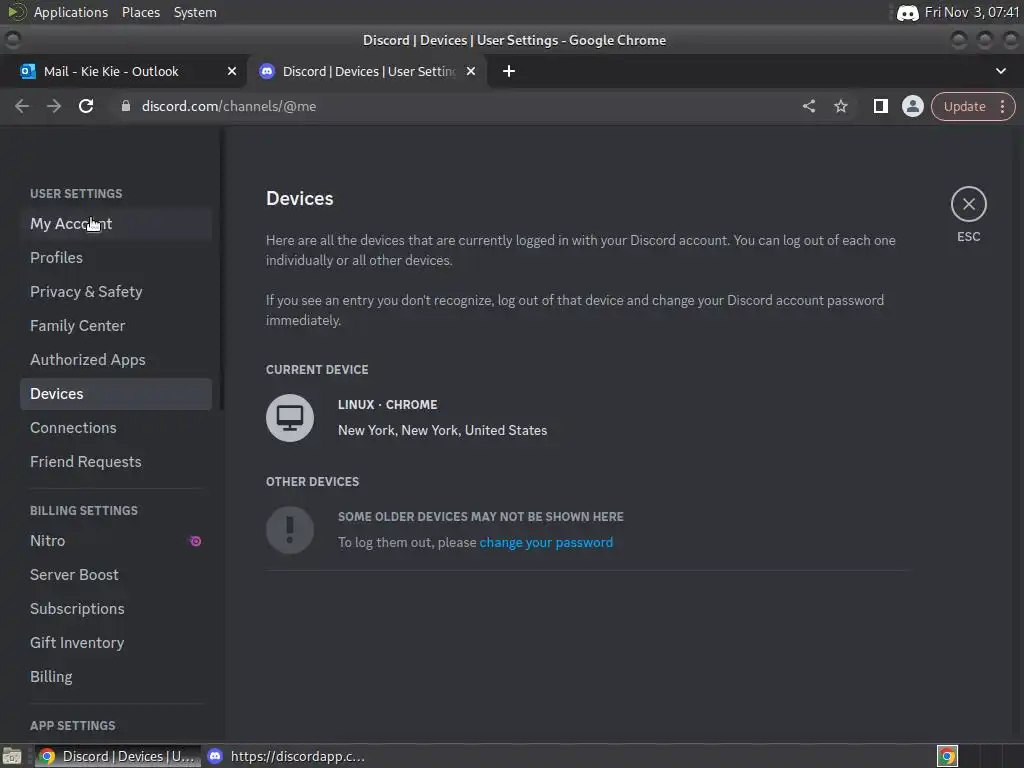Click the Chrome icon in bottom-right panel
1024x768 pixels.
(x=947, y=756)
